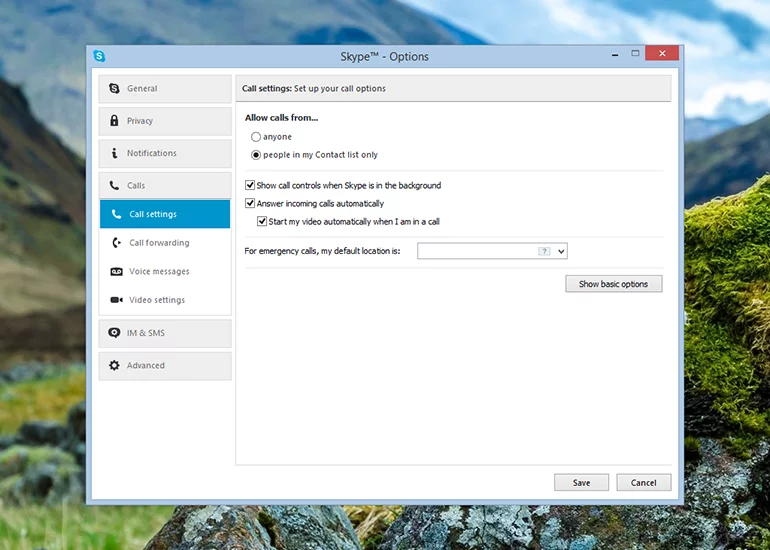Click the camera icon beside Video settings

(116, 300)
